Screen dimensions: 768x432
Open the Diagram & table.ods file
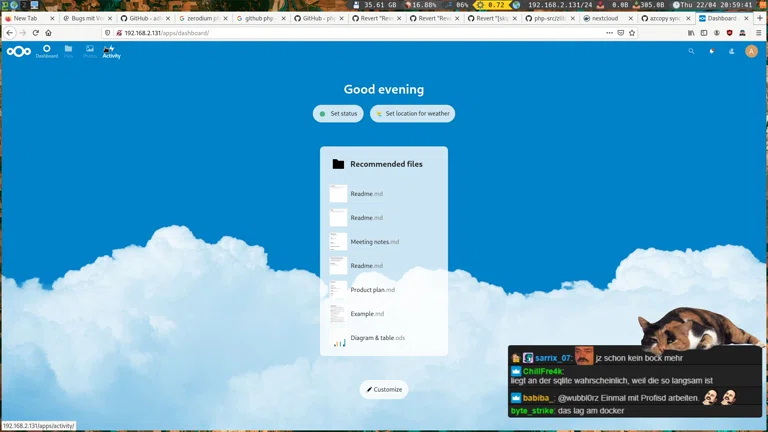click(377, 338)
